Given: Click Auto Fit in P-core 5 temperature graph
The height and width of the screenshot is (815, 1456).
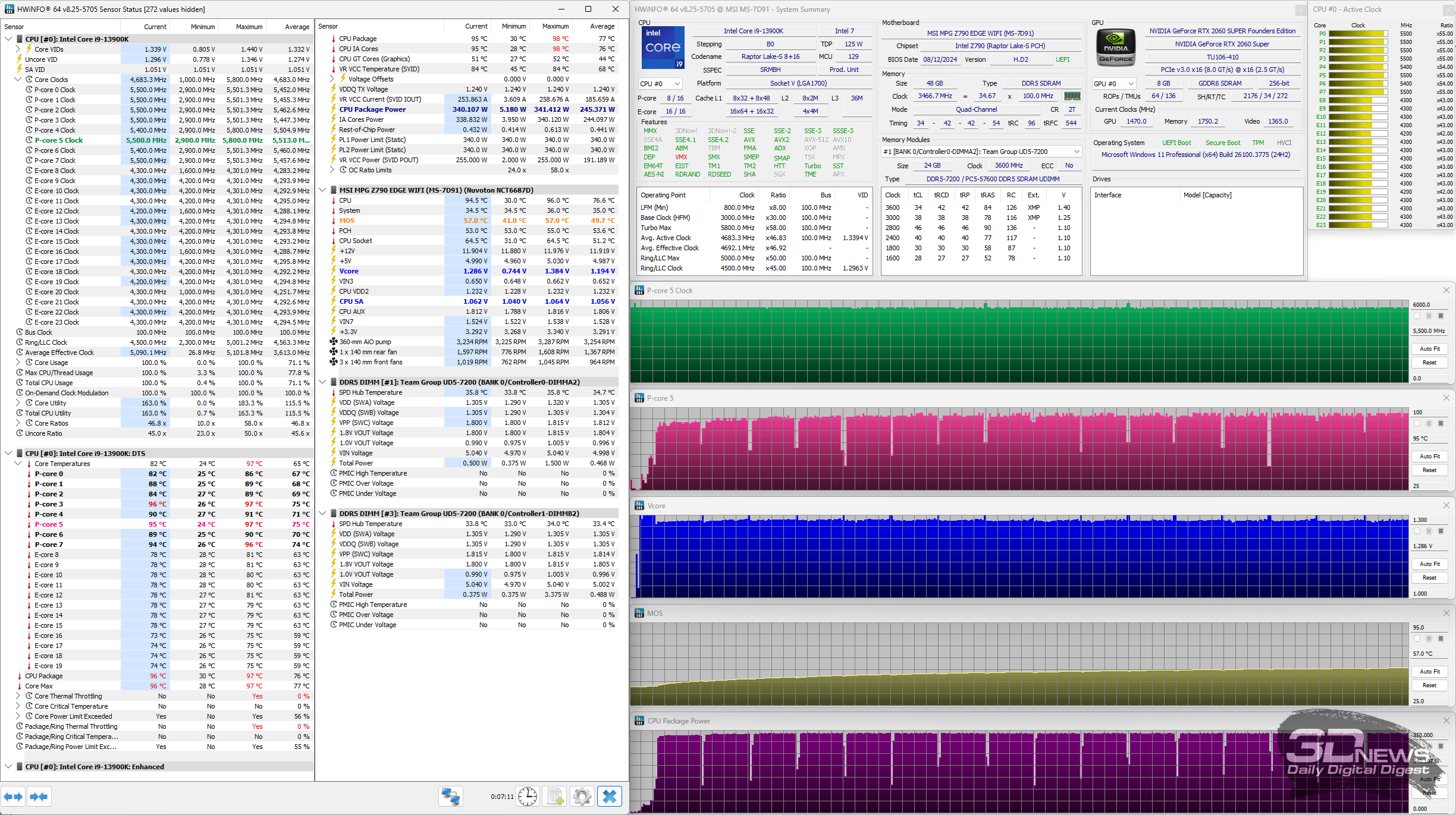Looking at the screenshot, I should click(x=1430, y=457).
